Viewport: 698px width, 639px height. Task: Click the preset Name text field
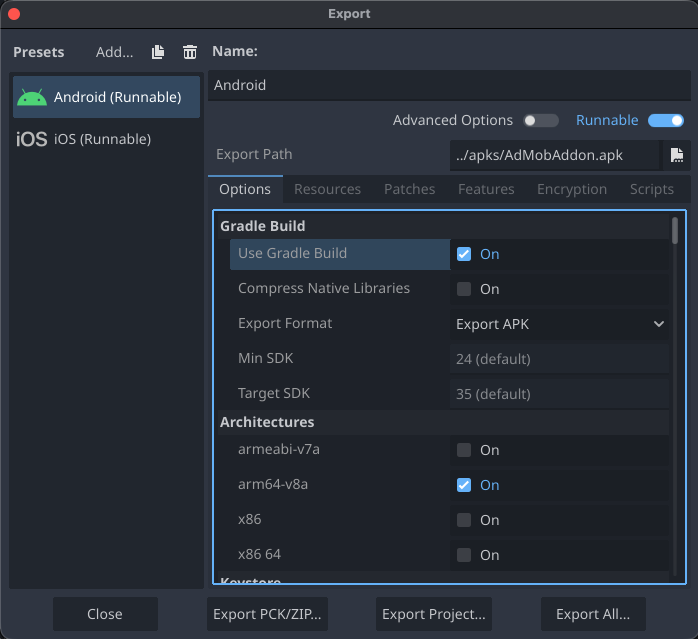[447, 85]
